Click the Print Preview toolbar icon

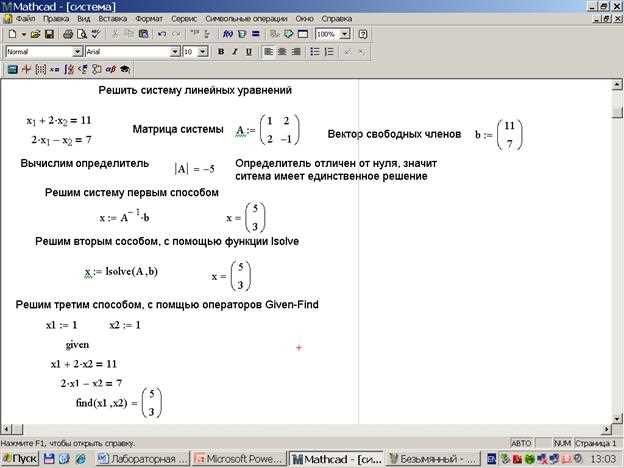[82, 34]
